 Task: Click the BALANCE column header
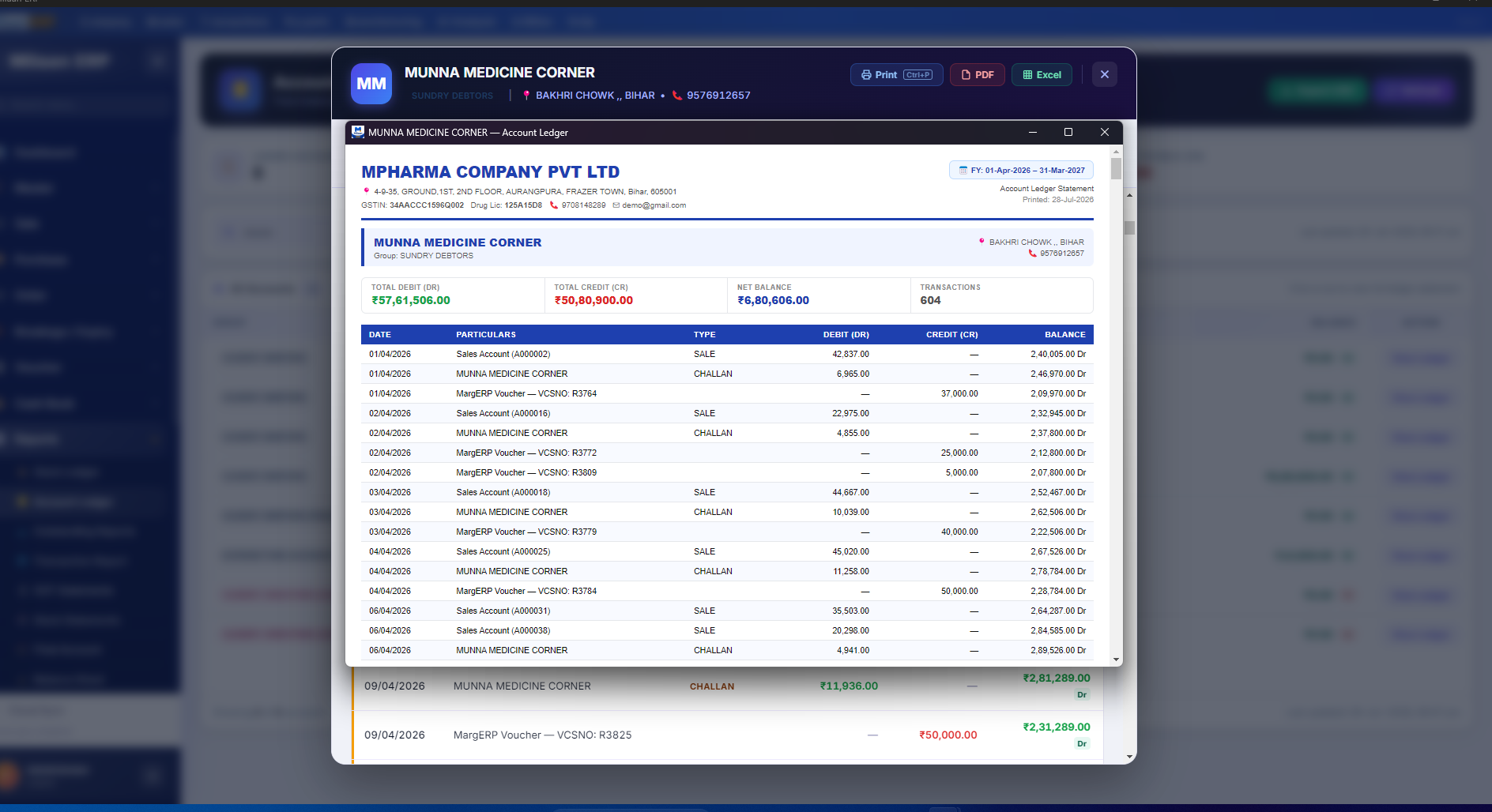[1065, 335]
